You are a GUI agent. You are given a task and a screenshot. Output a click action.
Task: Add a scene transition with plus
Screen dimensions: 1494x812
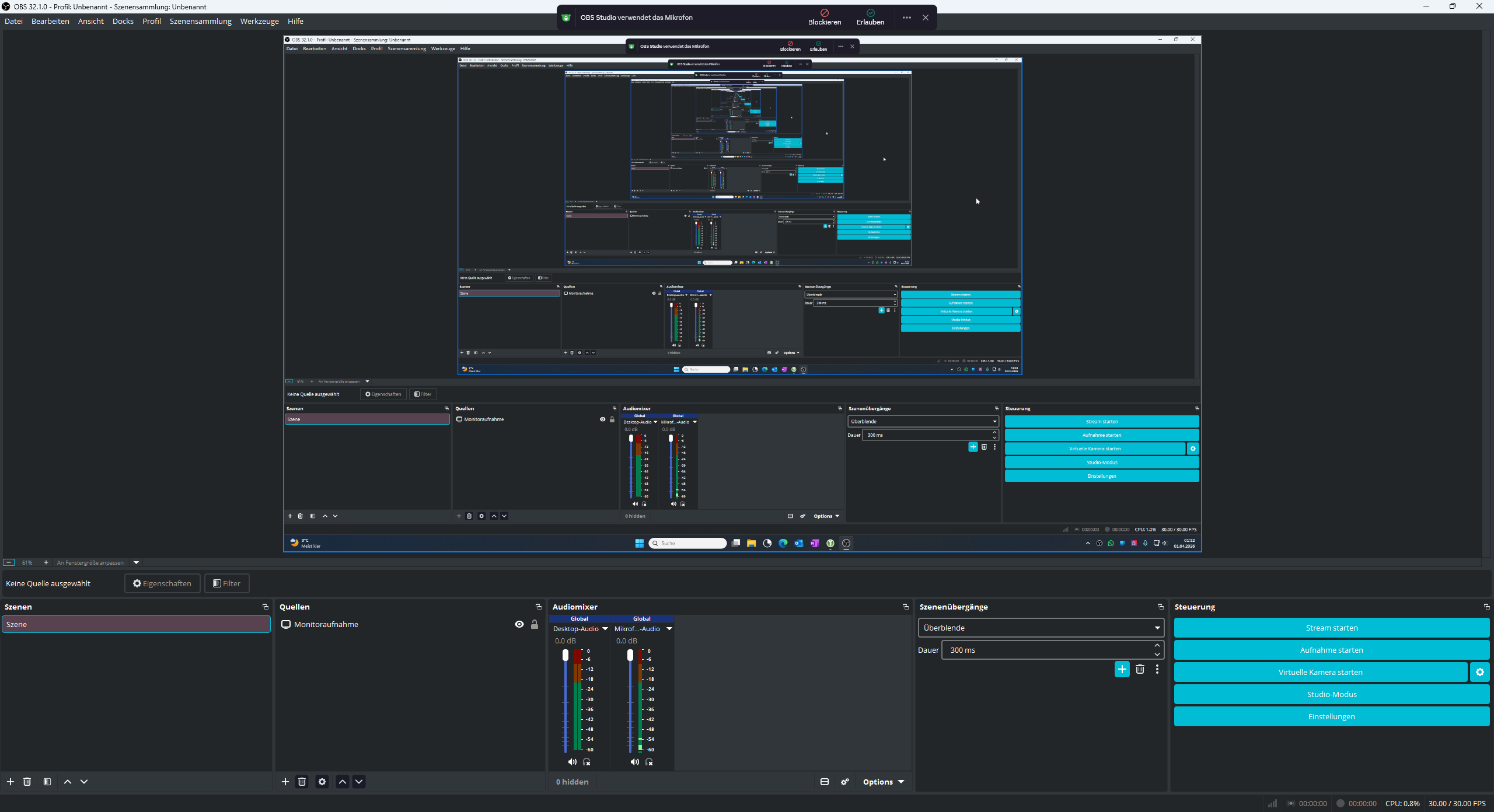pyautogui.click(x=1122, y=669)
